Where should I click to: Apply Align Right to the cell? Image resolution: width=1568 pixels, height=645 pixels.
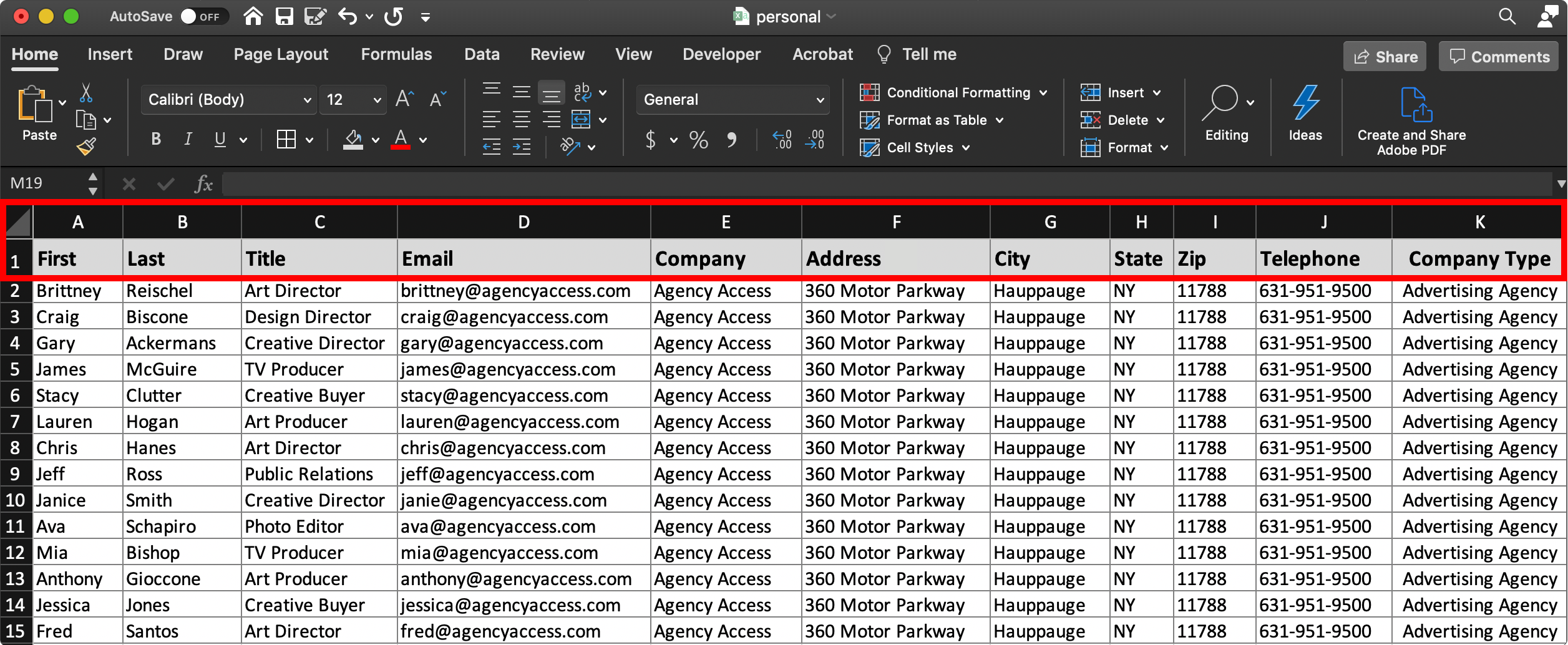552,119
